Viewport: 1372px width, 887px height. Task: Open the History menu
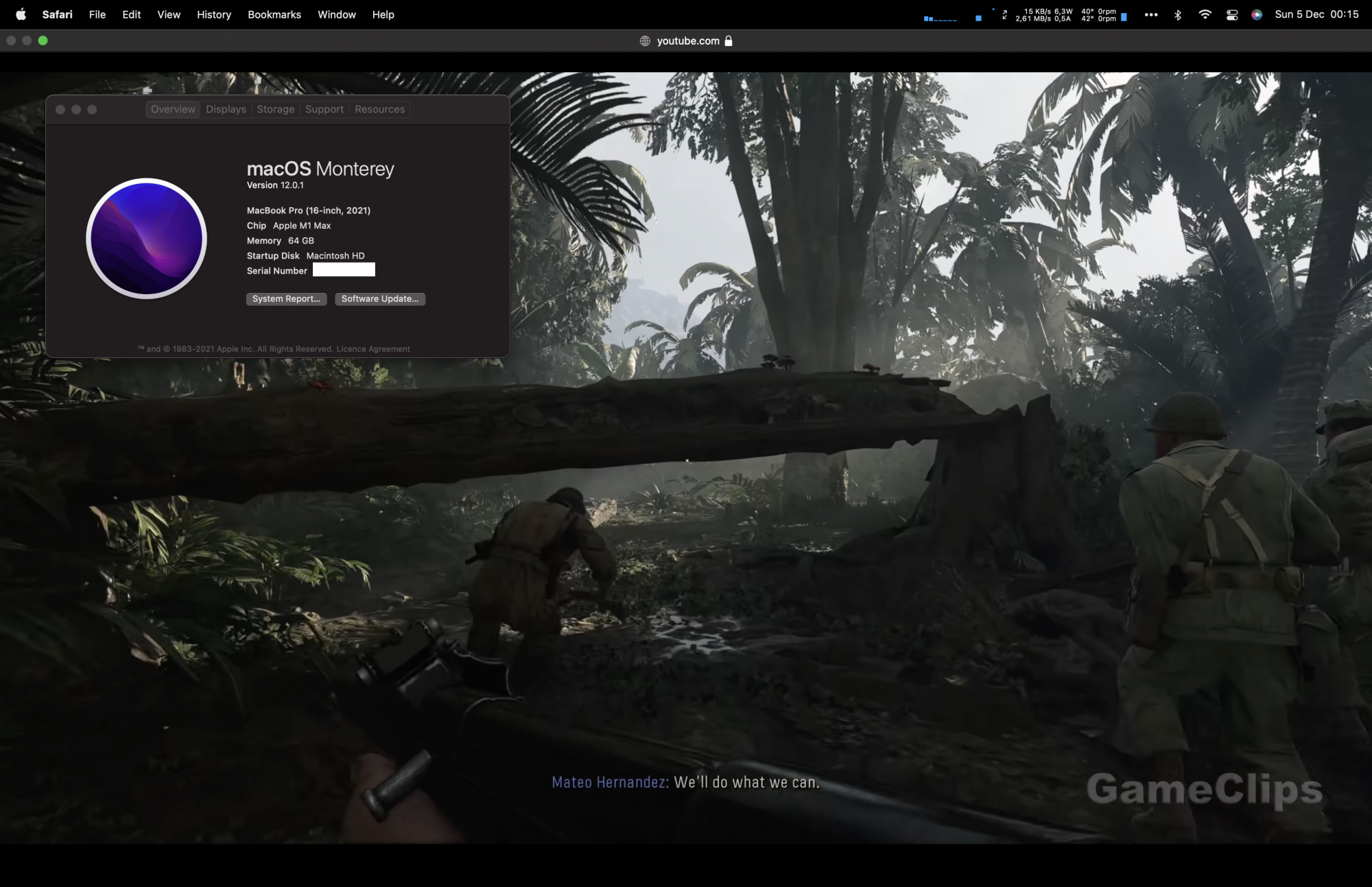(x=213, y=14)
